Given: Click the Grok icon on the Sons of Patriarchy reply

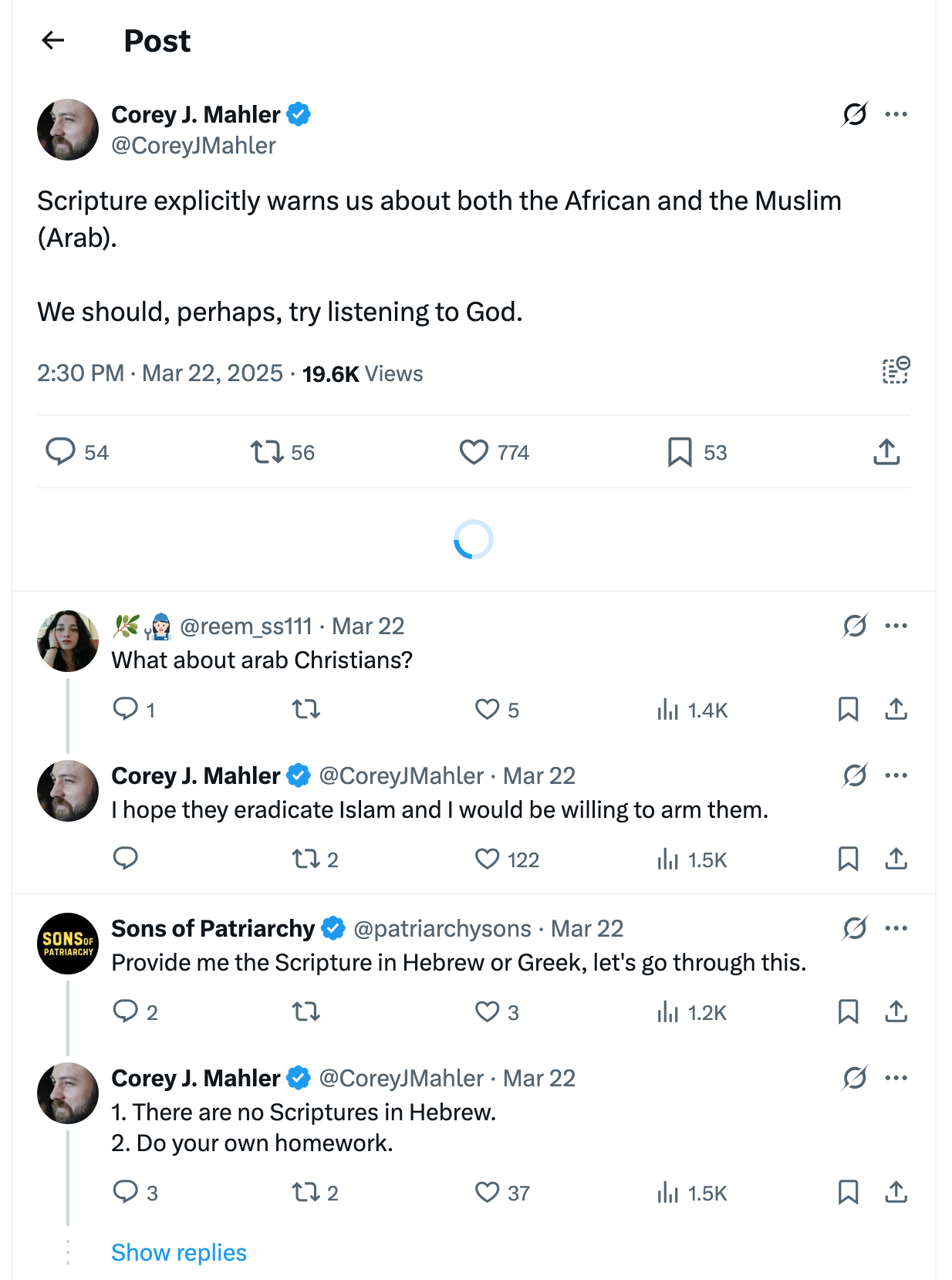Looking at the screenshot, I should tap(855, 928).
